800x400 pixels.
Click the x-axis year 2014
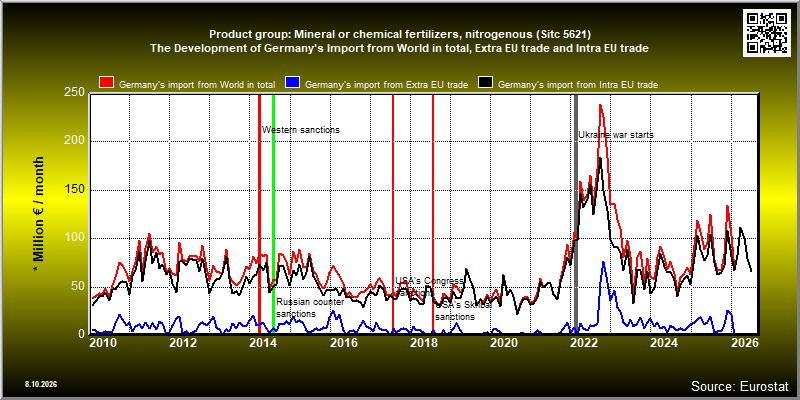coord(262,342)
